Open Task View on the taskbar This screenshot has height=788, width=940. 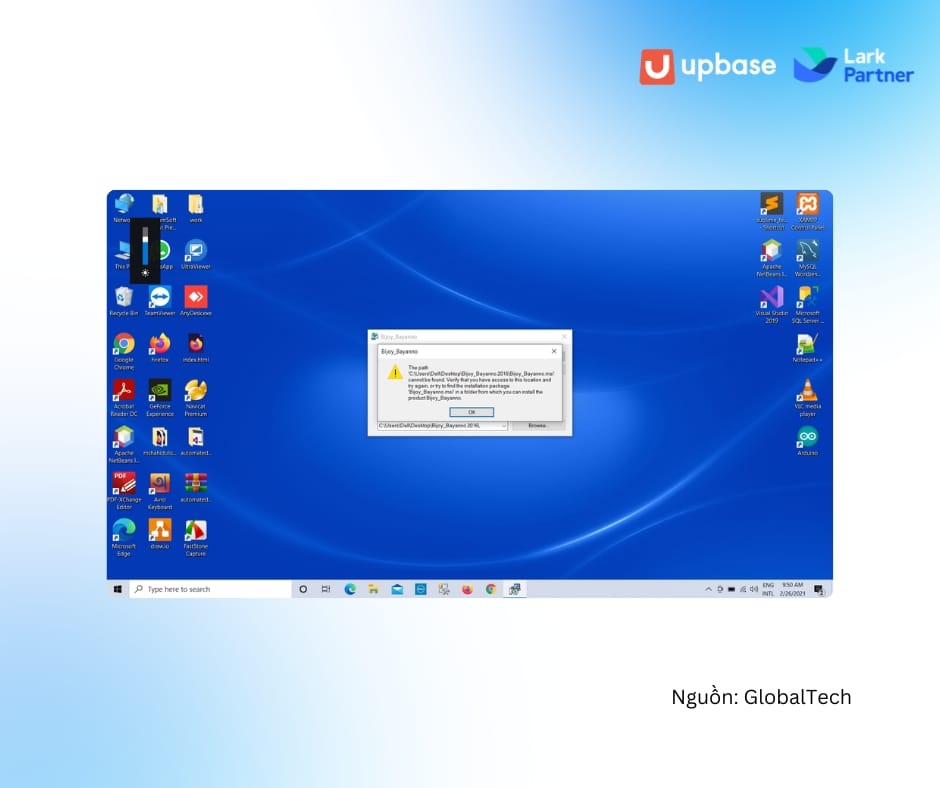326,589
